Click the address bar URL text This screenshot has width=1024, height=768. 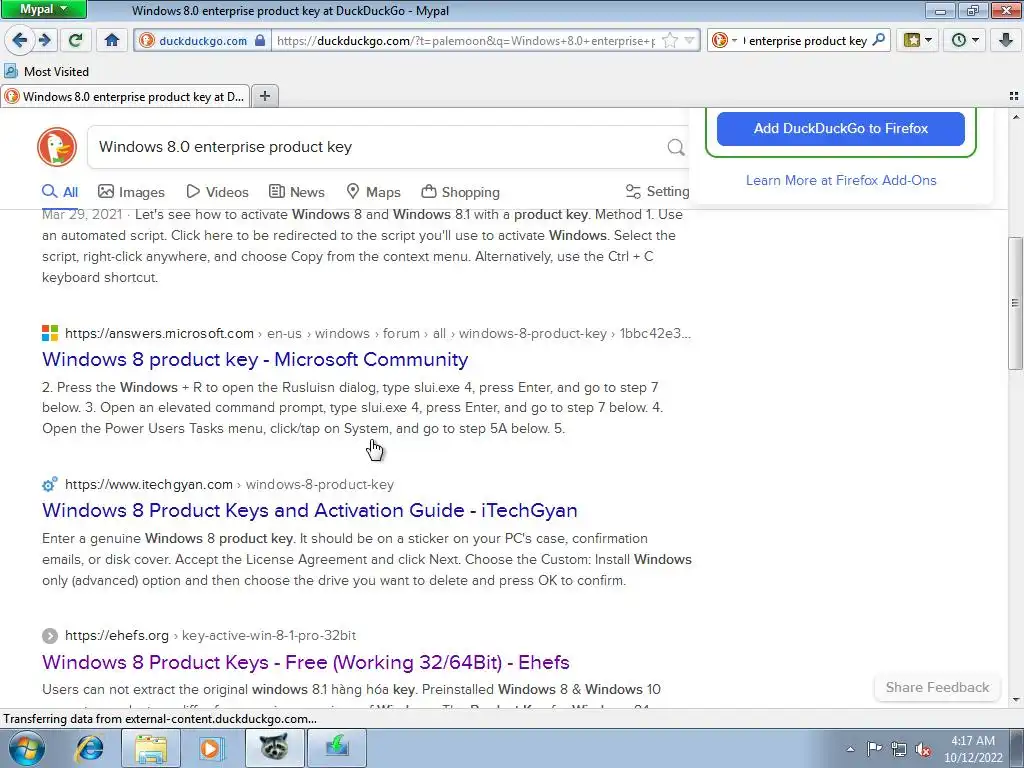tap(466, 40)
